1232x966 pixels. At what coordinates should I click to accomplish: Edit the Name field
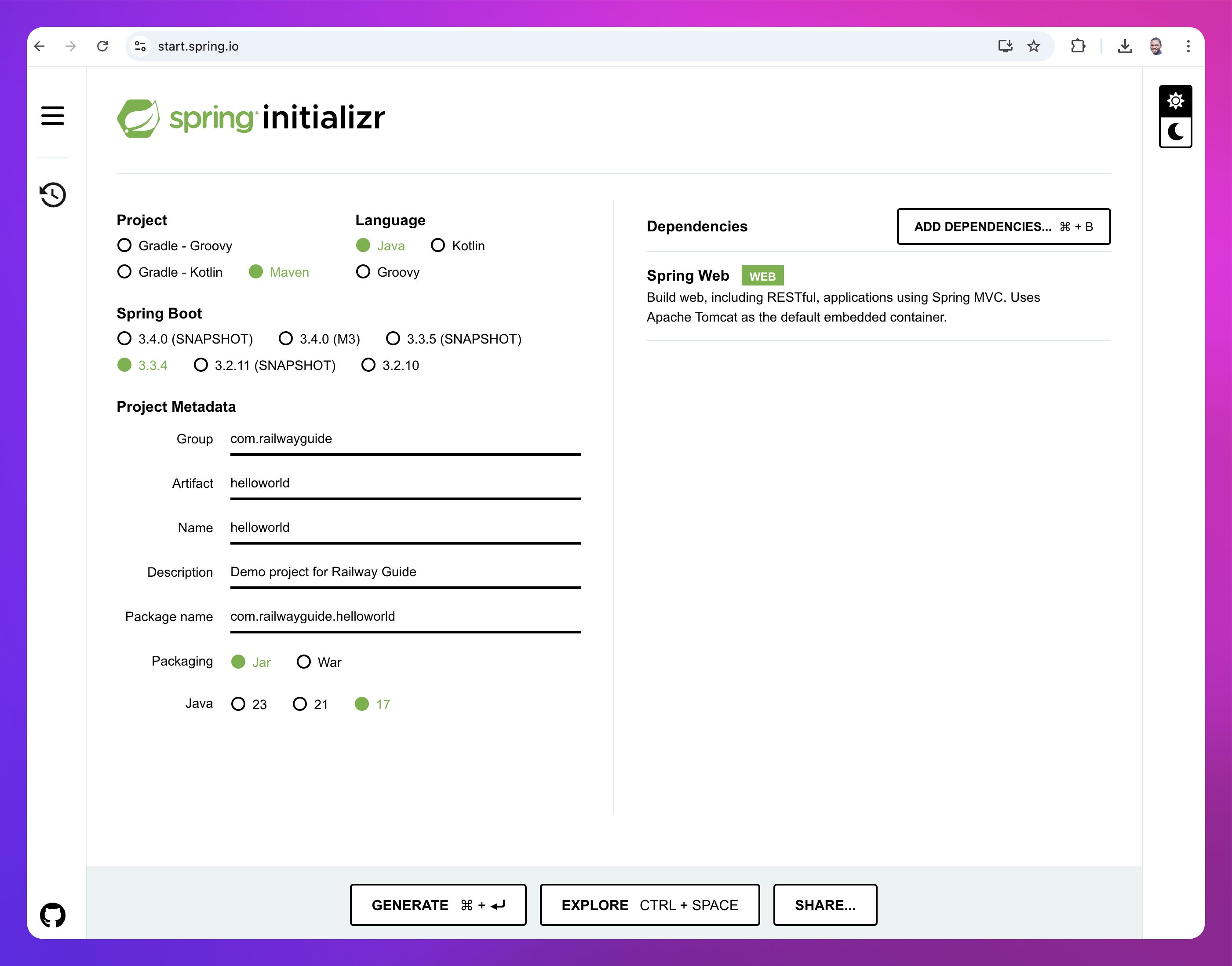coord(405,528)
